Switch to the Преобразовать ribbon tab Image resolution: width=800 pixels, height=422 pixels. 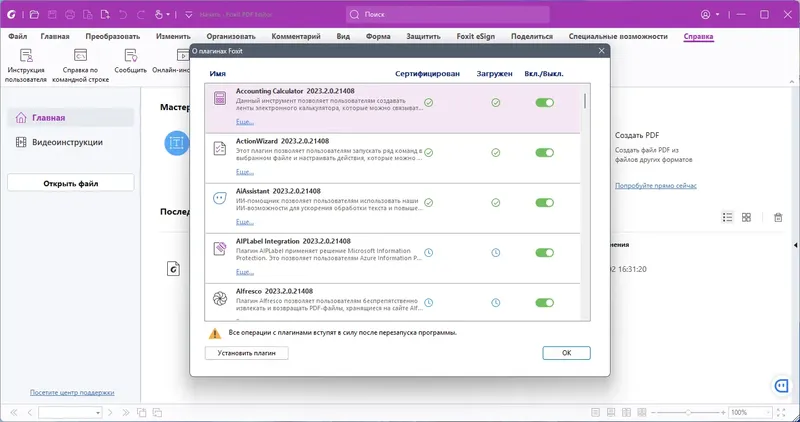[x=113, y=36]
